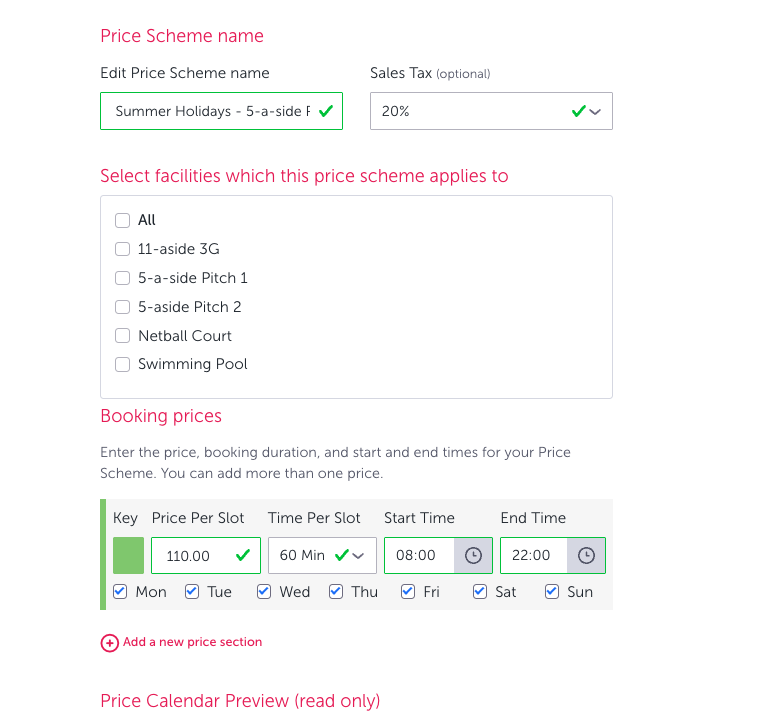The image size is (760, 722).
Task: Uncheck the Mon day checkbox
Action: [x=120, y=592]
